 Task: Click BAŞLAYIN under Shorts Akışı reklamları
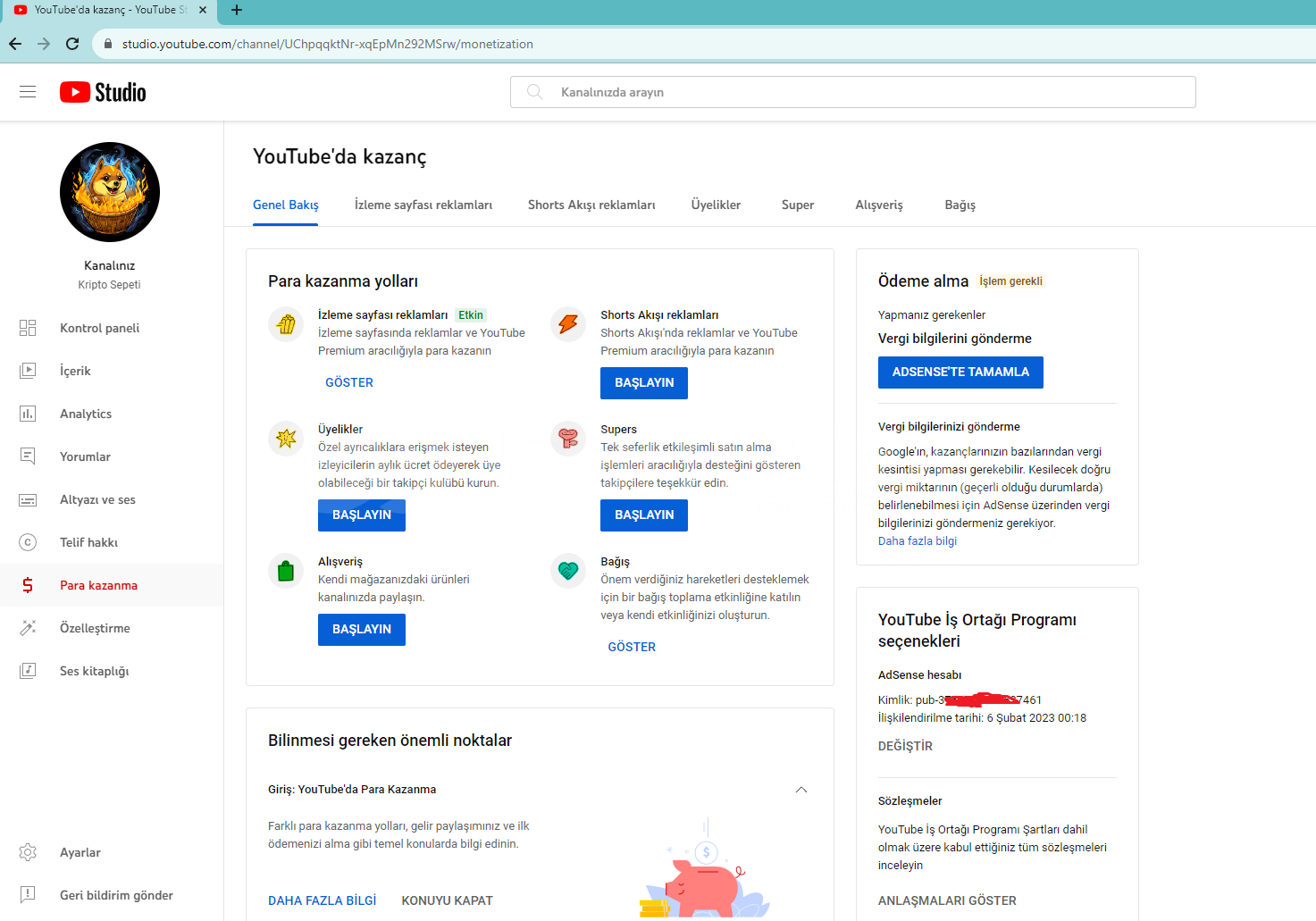point(644,383)
